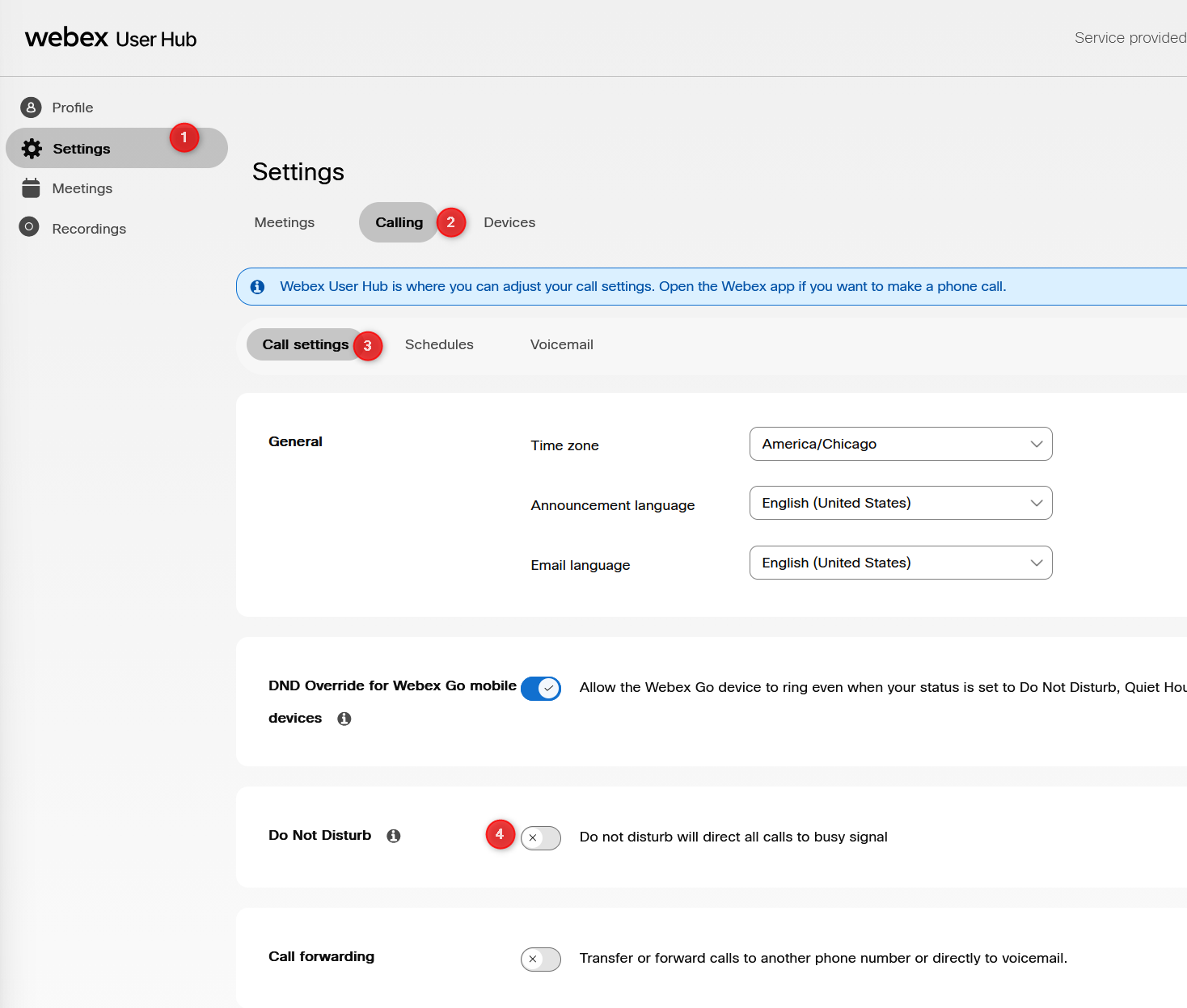Click info icon next to Do Not Disturb
1187x1008 pixels.
(x=394, y=836)
